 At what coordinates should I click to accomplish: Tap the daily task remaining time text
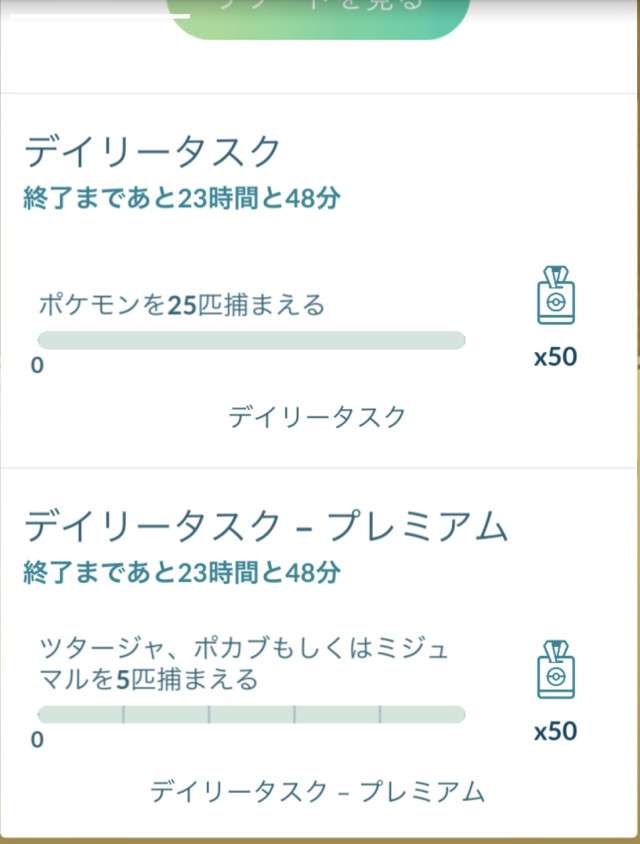pyautogui.click(x=182, y=198)
